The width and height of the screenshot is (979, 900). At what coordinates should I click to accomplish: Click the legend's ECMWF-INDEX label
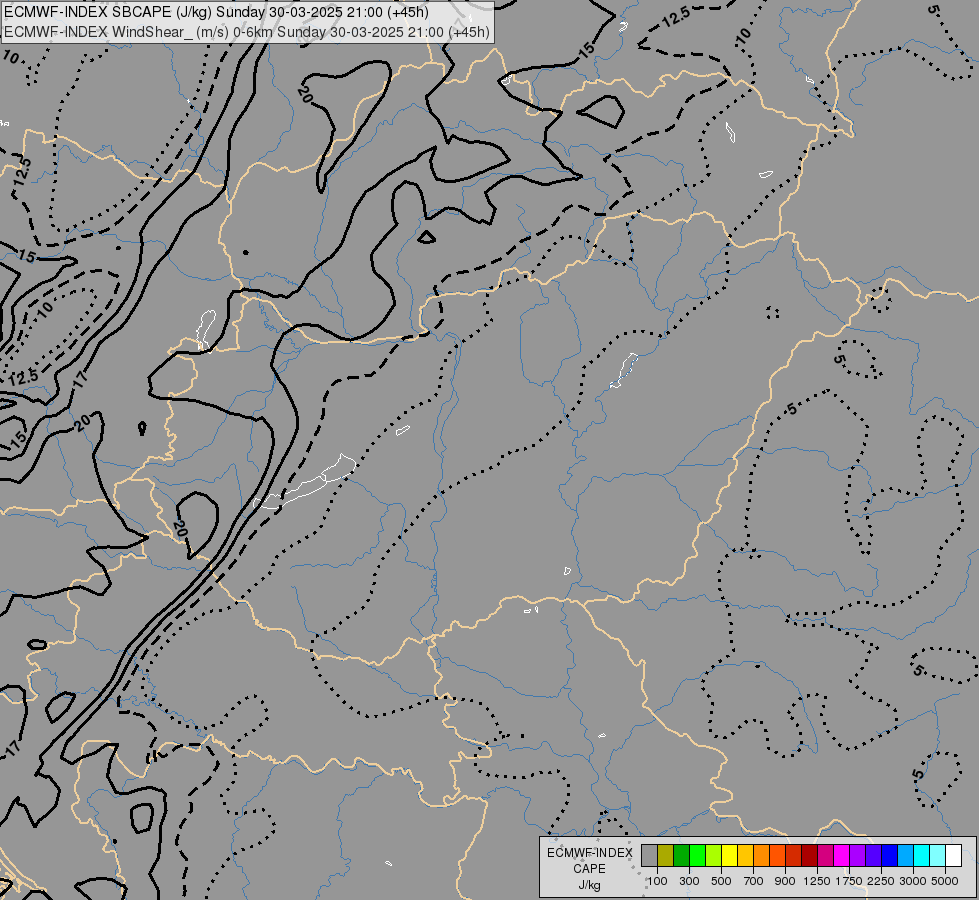tap(589, 853)
